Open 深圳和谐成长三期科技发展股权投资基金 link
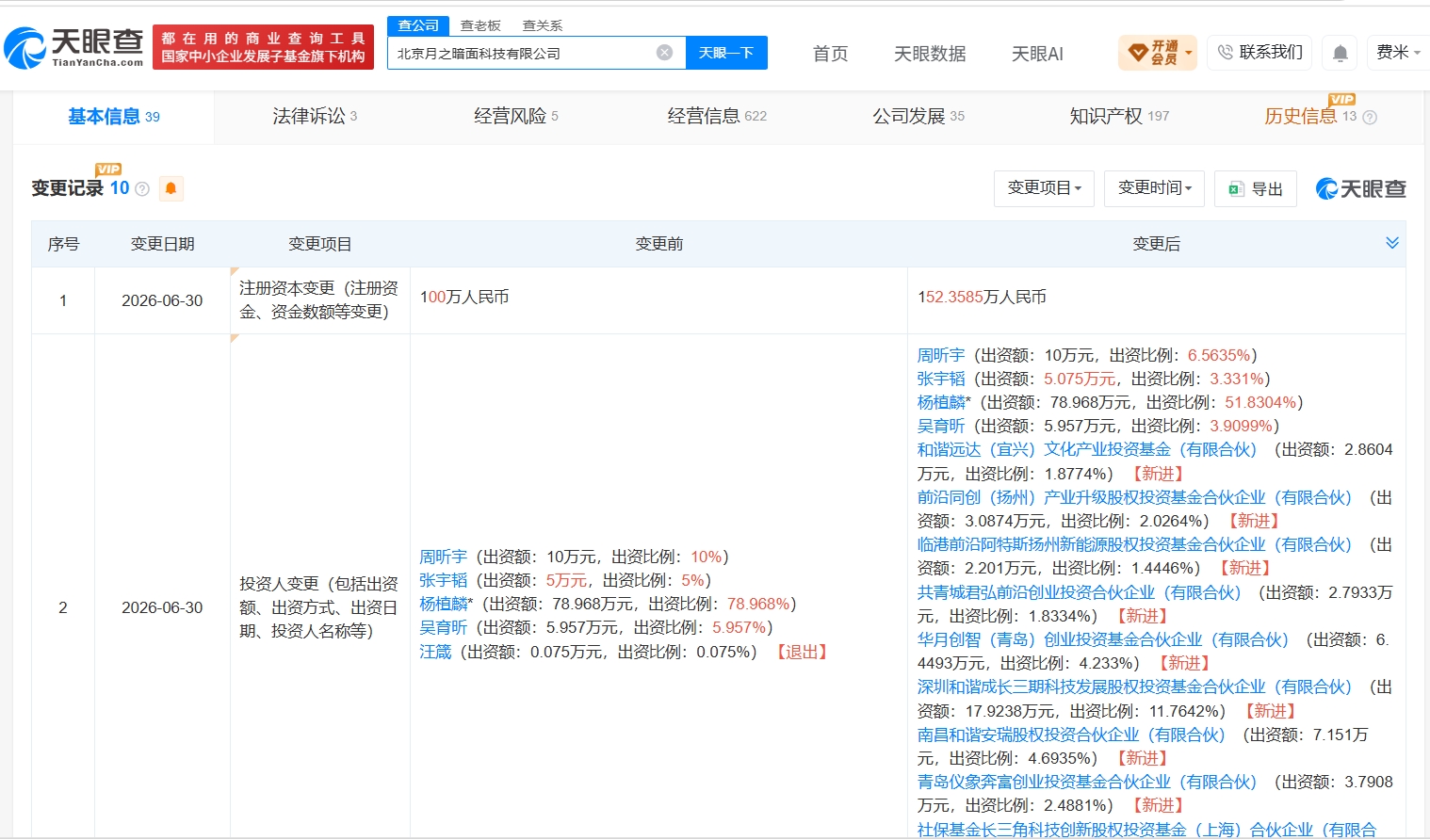The image size is (1430, 840). 1134,687
